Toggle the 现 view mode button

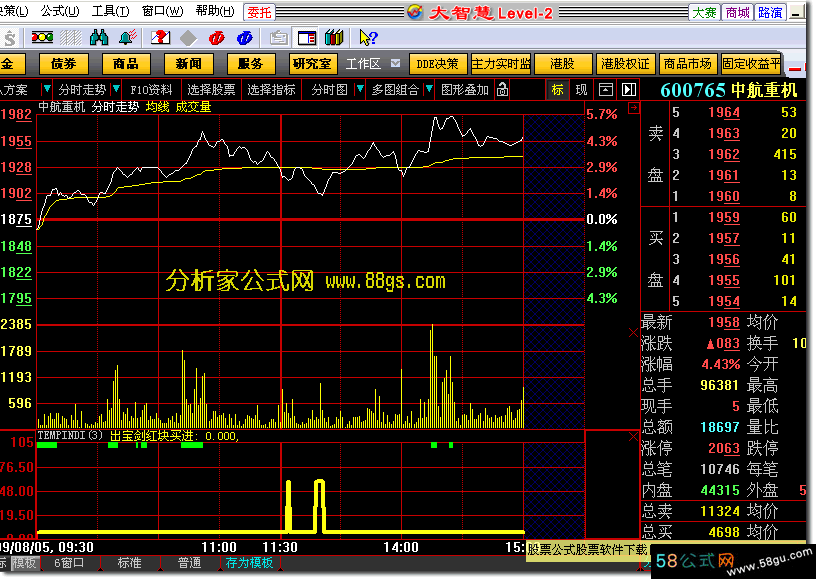(581, 89)
